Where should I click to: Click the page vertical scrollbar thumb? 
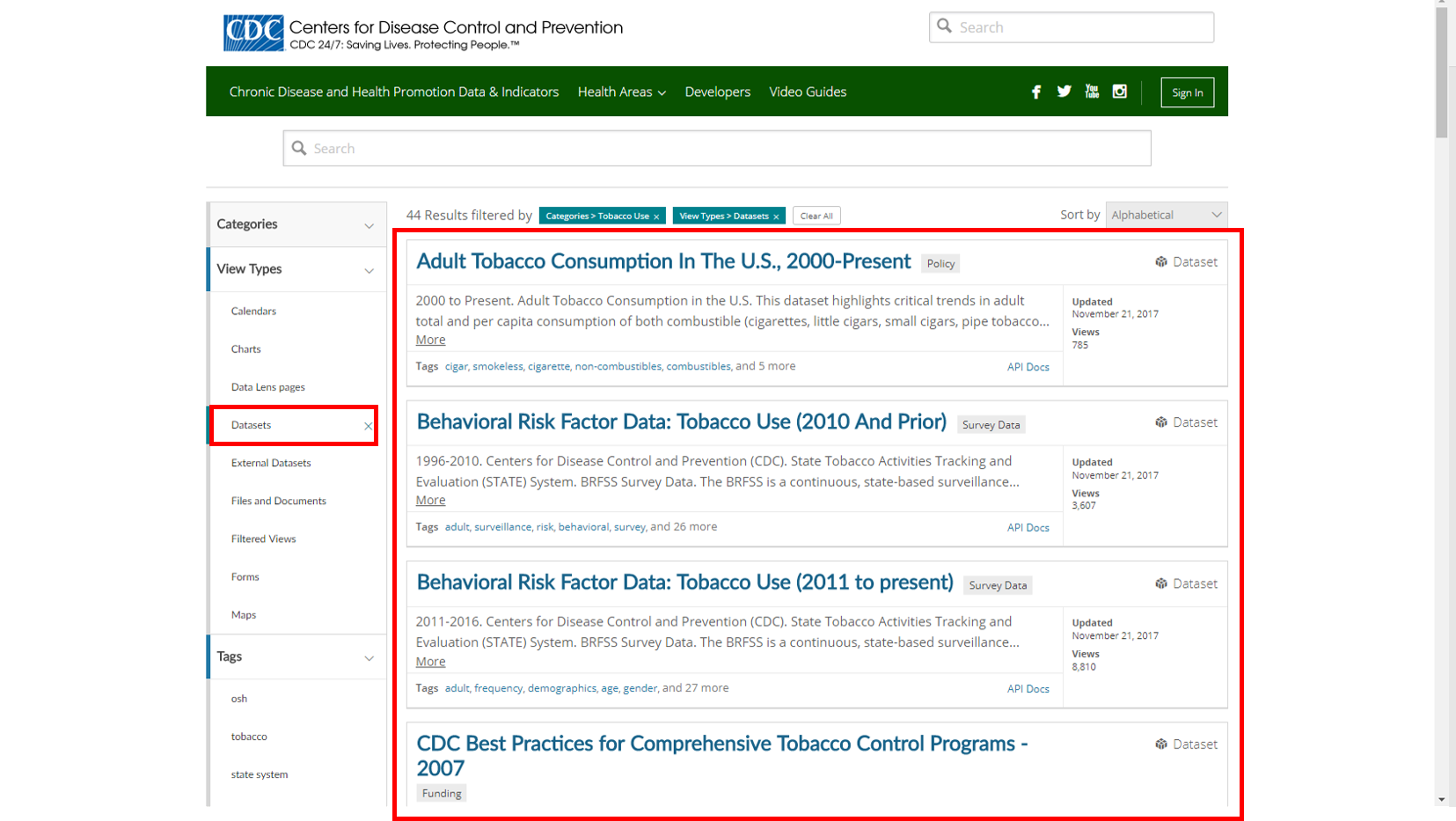pos(1441,72)
